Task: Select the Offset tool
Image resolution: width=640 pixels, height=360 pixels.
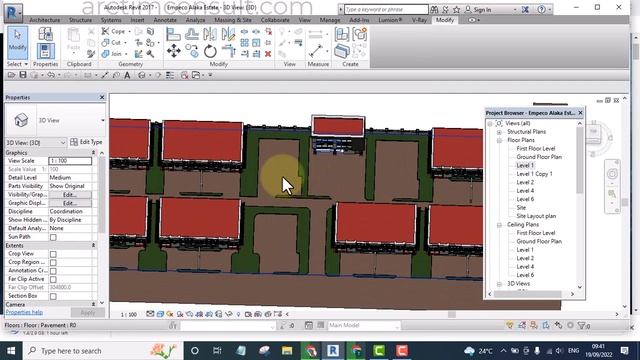Action: (x=192, y=34)
